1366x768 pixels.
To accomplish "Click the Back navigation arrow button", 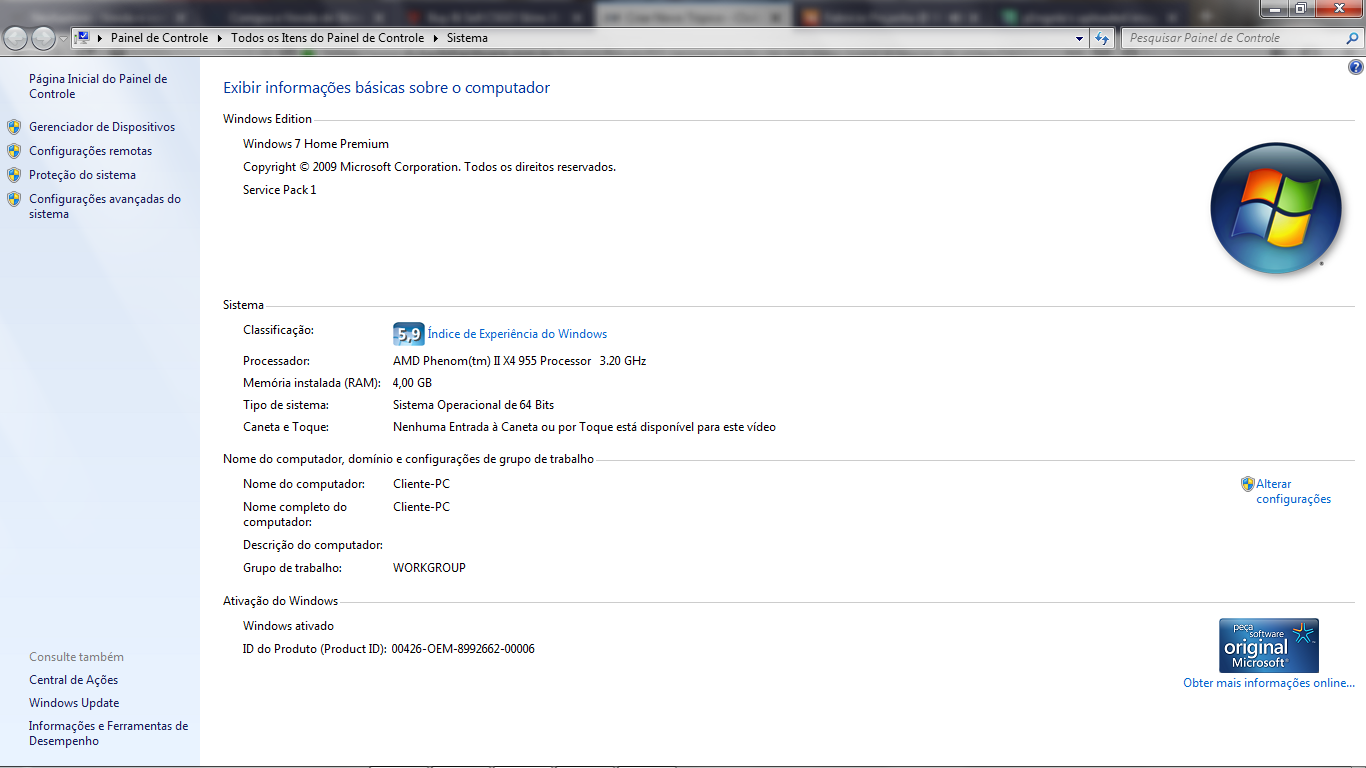I will [16, 38].
